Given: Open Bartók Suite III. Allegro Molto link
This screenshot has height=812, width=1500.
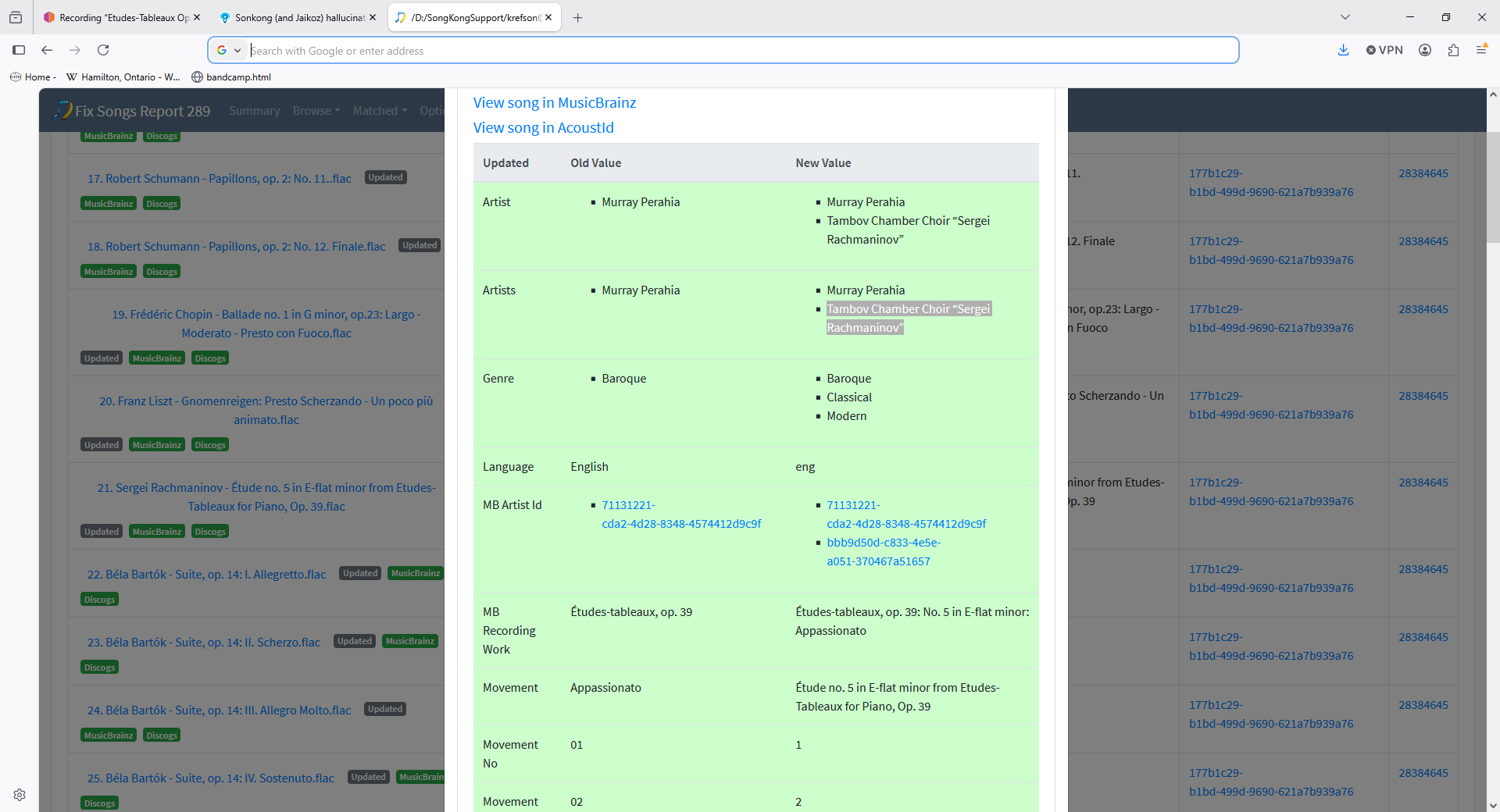Looking at the screenshot, I should tap(220, 710).
